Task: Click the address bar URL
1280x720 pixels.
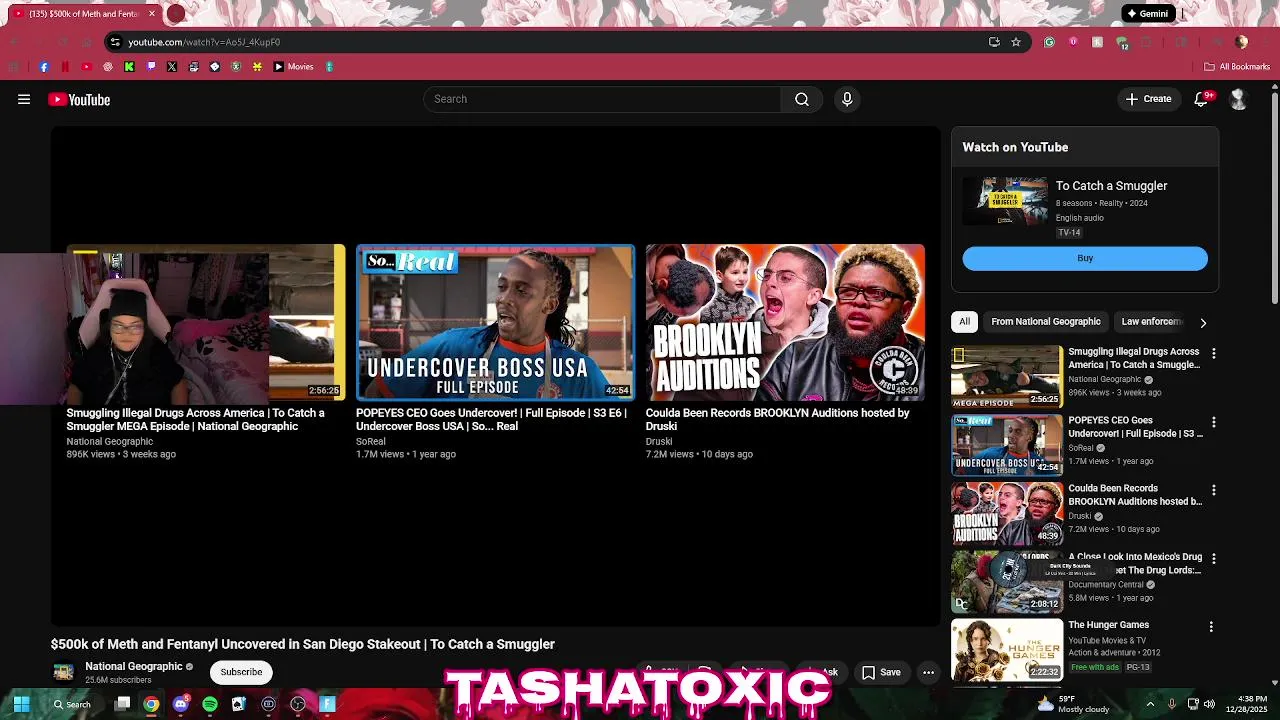Action: 204,42
